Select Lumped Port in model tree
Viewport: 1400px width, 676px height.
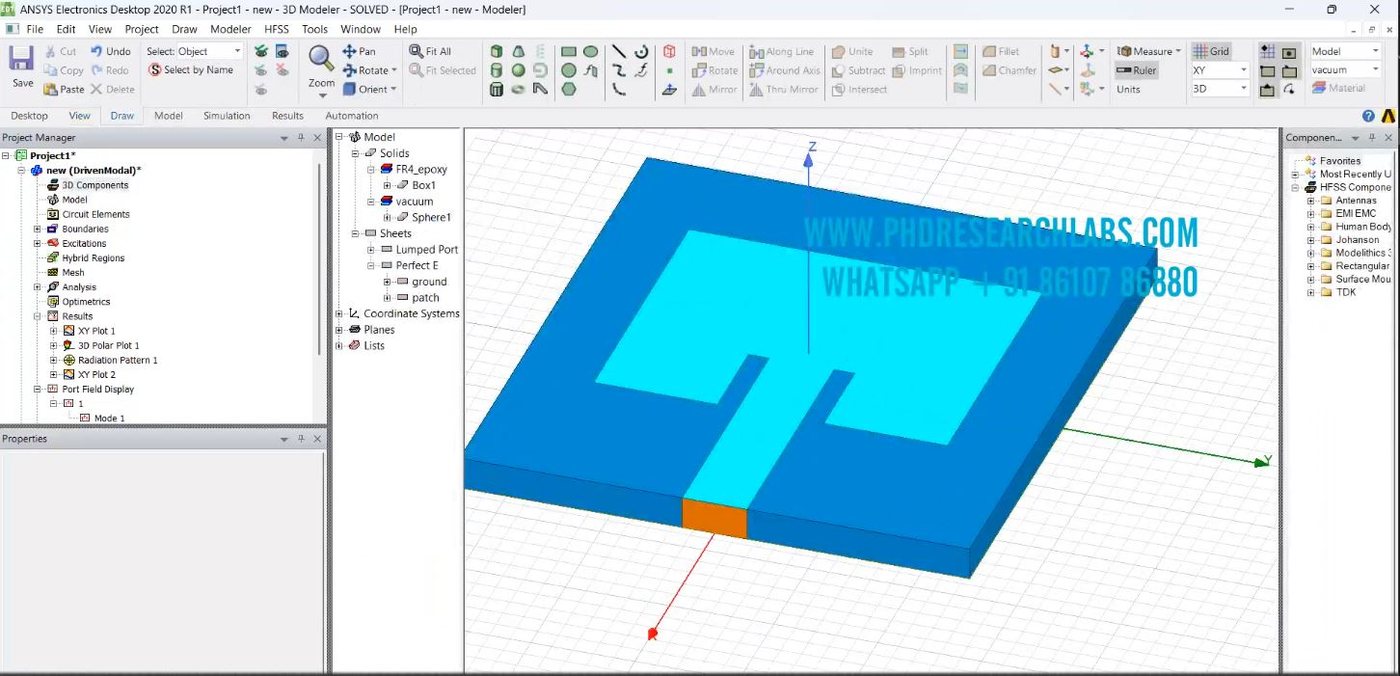[x=427, y=250]
